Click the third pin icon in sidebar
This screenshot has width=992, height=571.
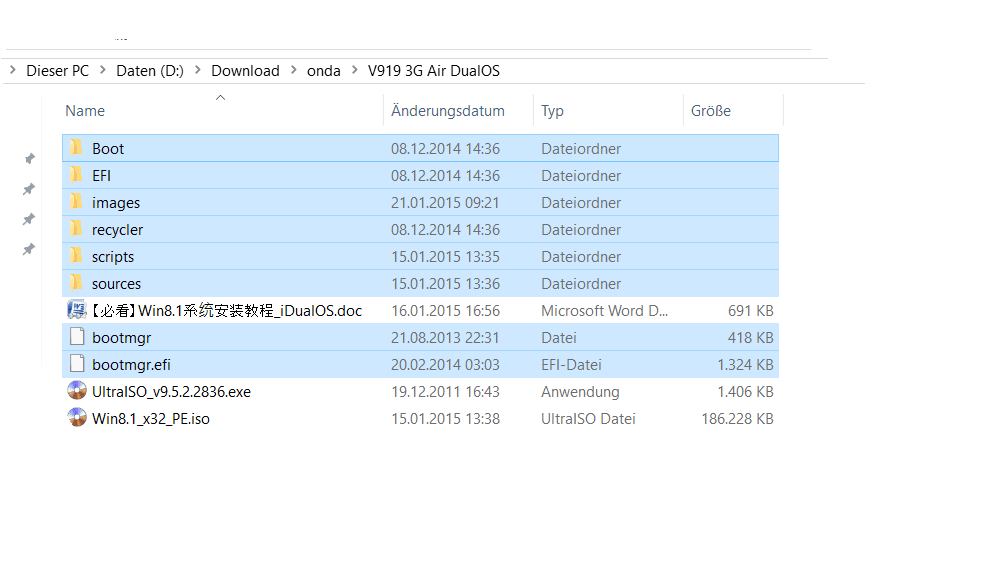pos(29,219)
